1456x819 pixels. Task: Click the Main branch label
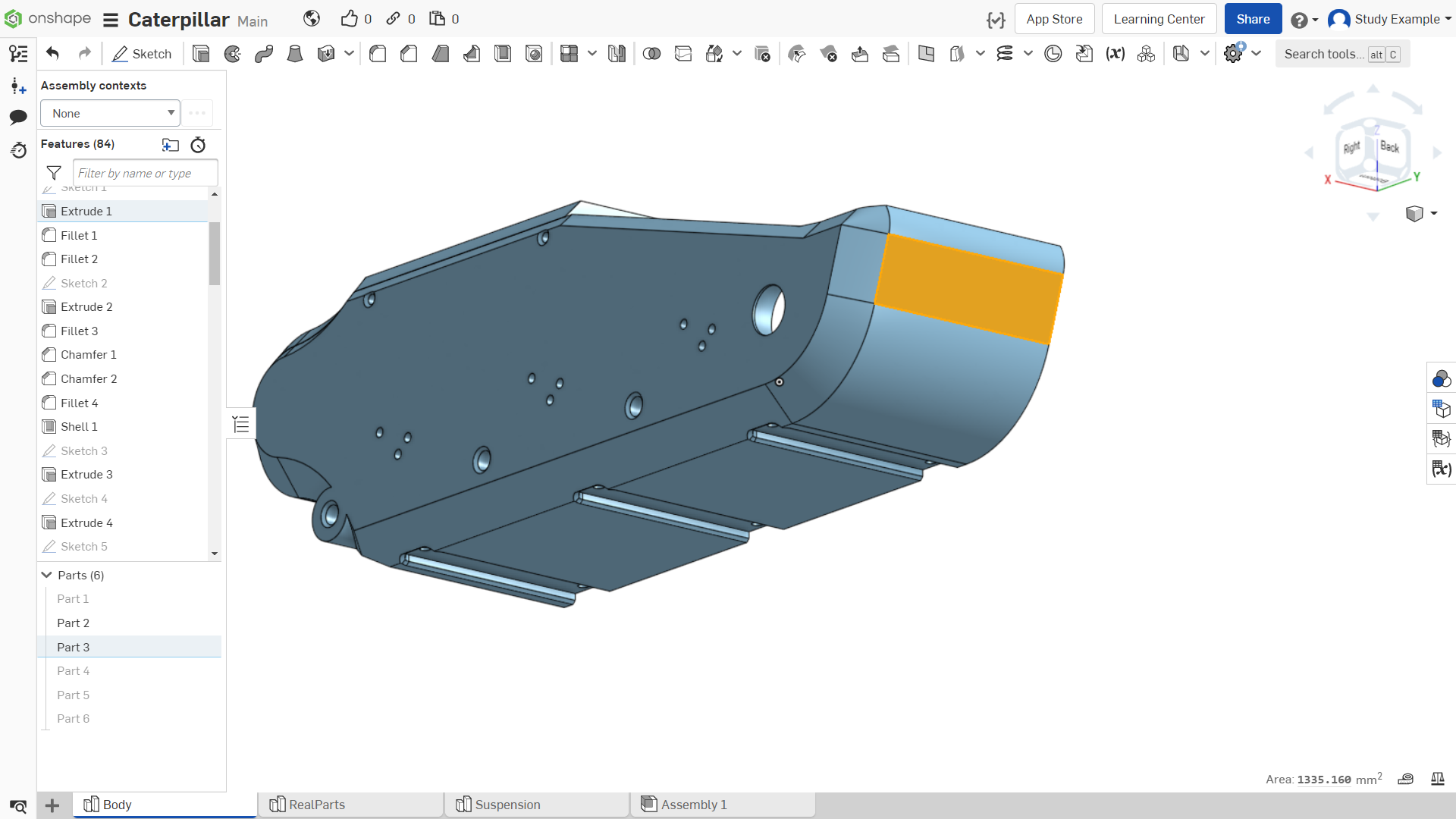tap(253, 21)
